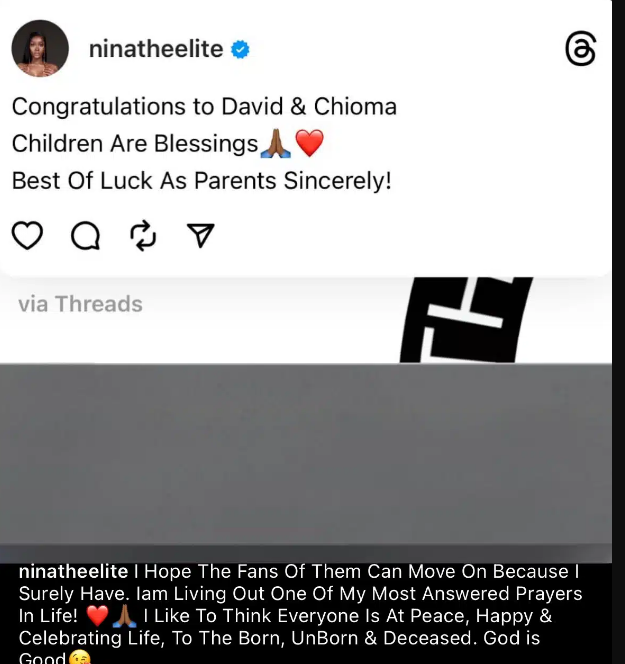Open the ninatheelite username in the post header
Screen dimensions: 625x664
click(x=156, y=49)
